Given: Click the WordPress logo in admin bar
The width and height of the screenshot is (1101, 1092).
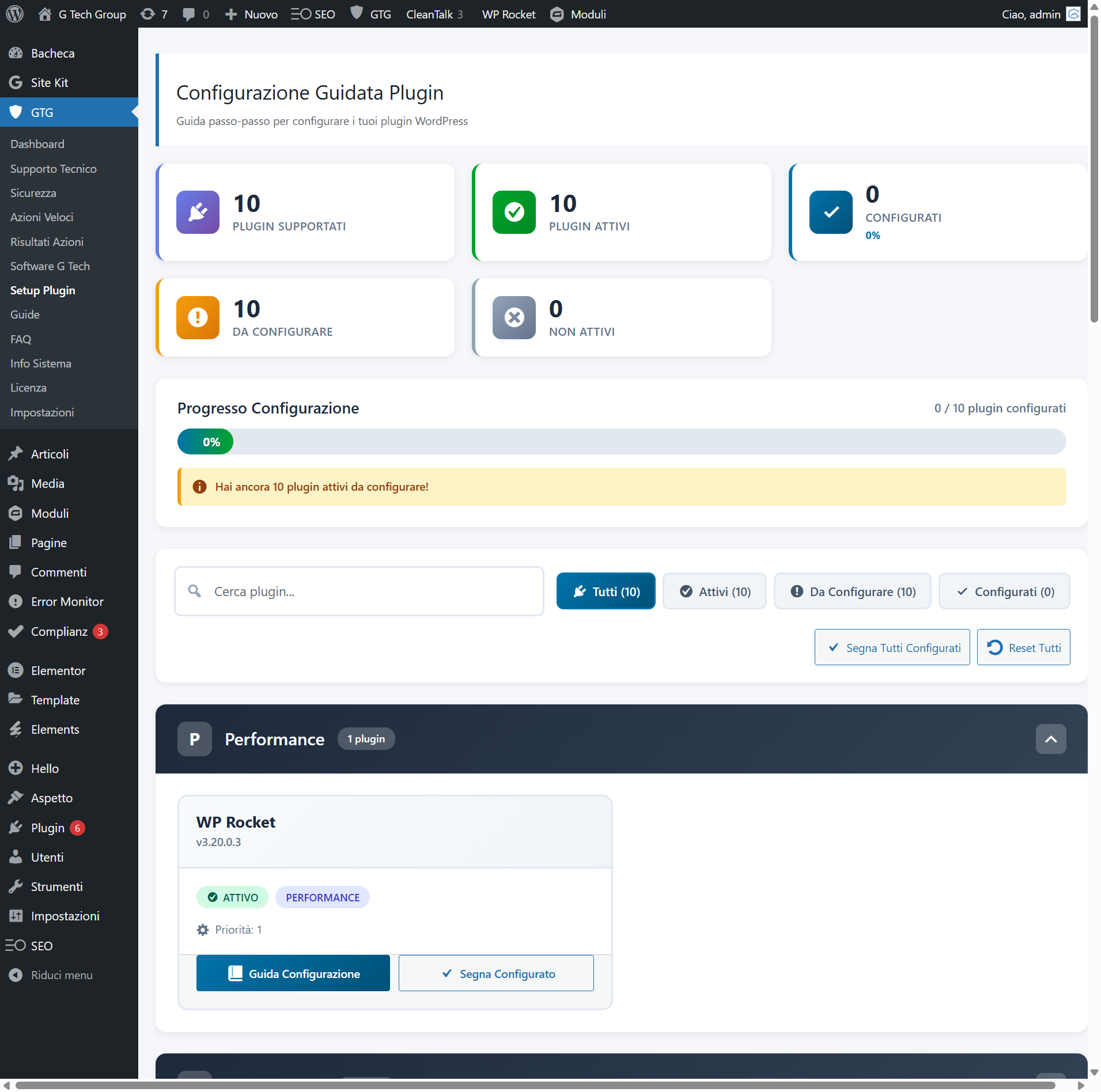Looking at the screenshot, I should [14, 14].
